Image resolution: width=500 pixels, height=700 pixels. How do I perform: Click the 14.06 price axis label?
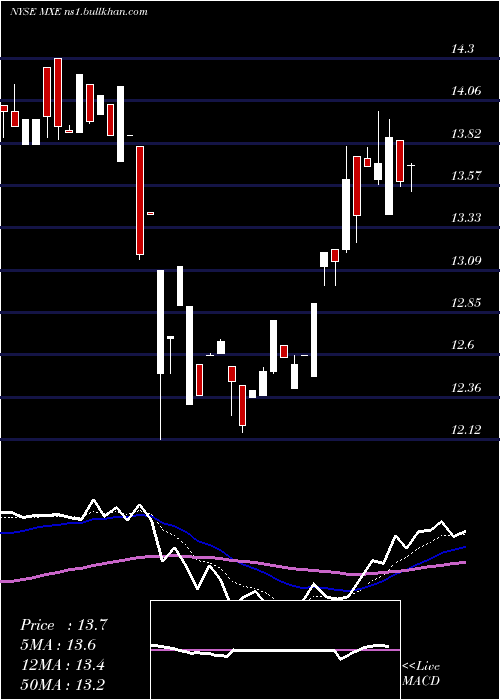point(466,91)
